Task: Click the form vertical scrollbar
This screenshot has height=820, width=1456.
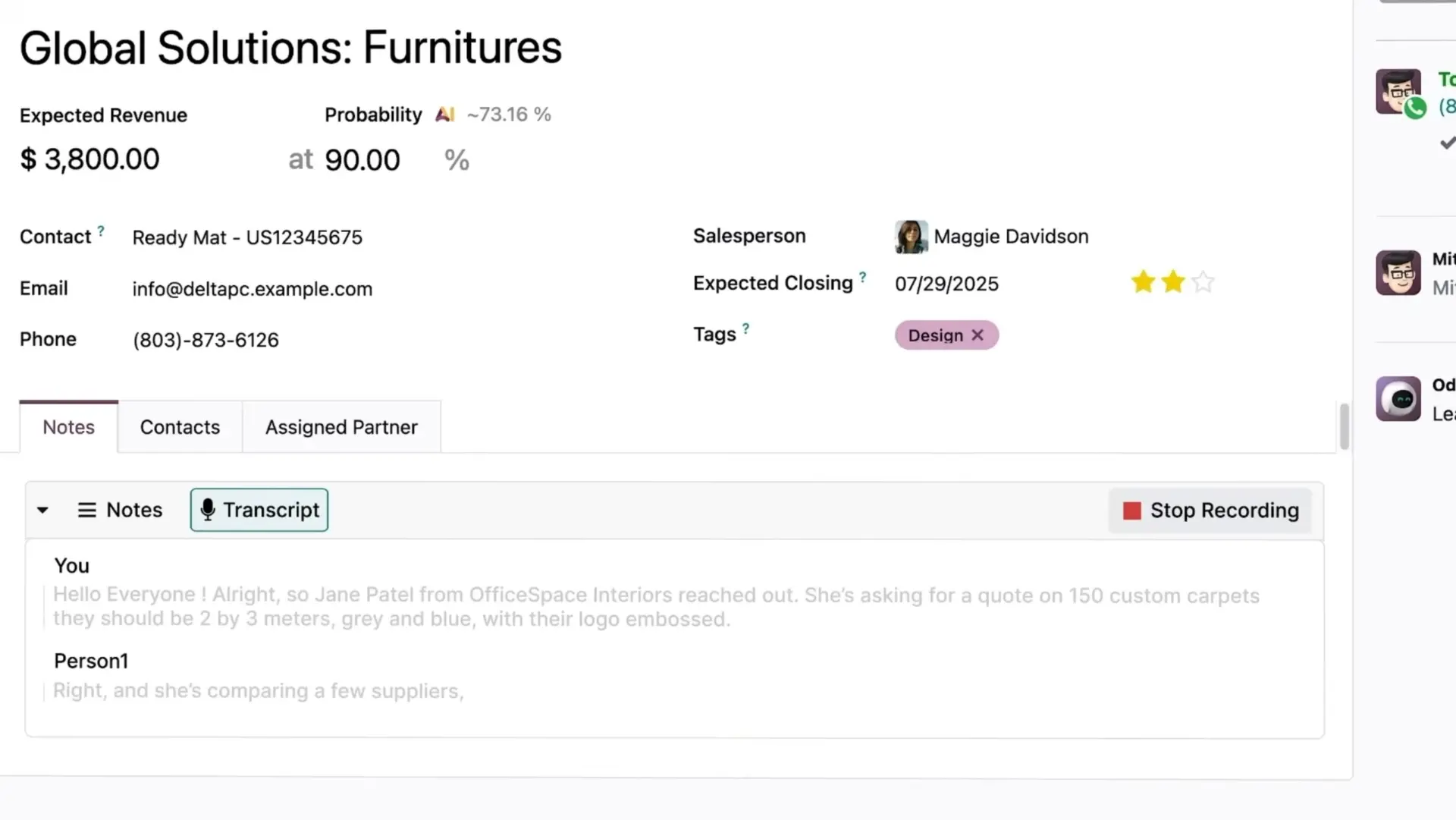Action: (x=1345, y=426)
